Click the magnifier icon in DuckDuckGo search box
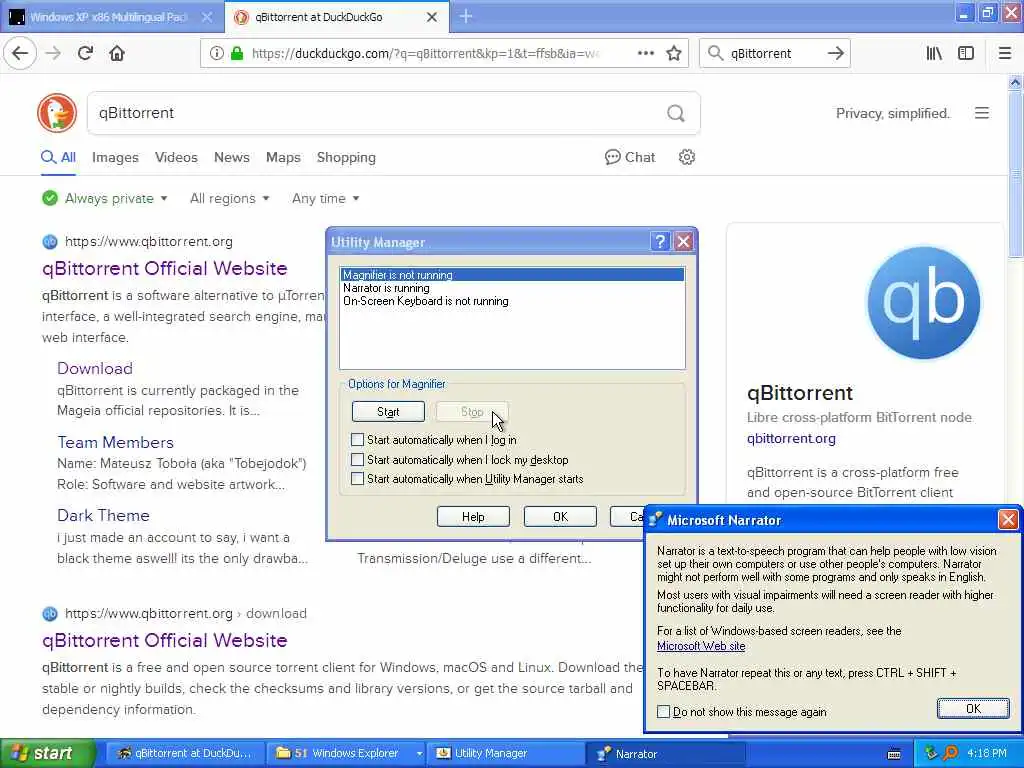 676,114
